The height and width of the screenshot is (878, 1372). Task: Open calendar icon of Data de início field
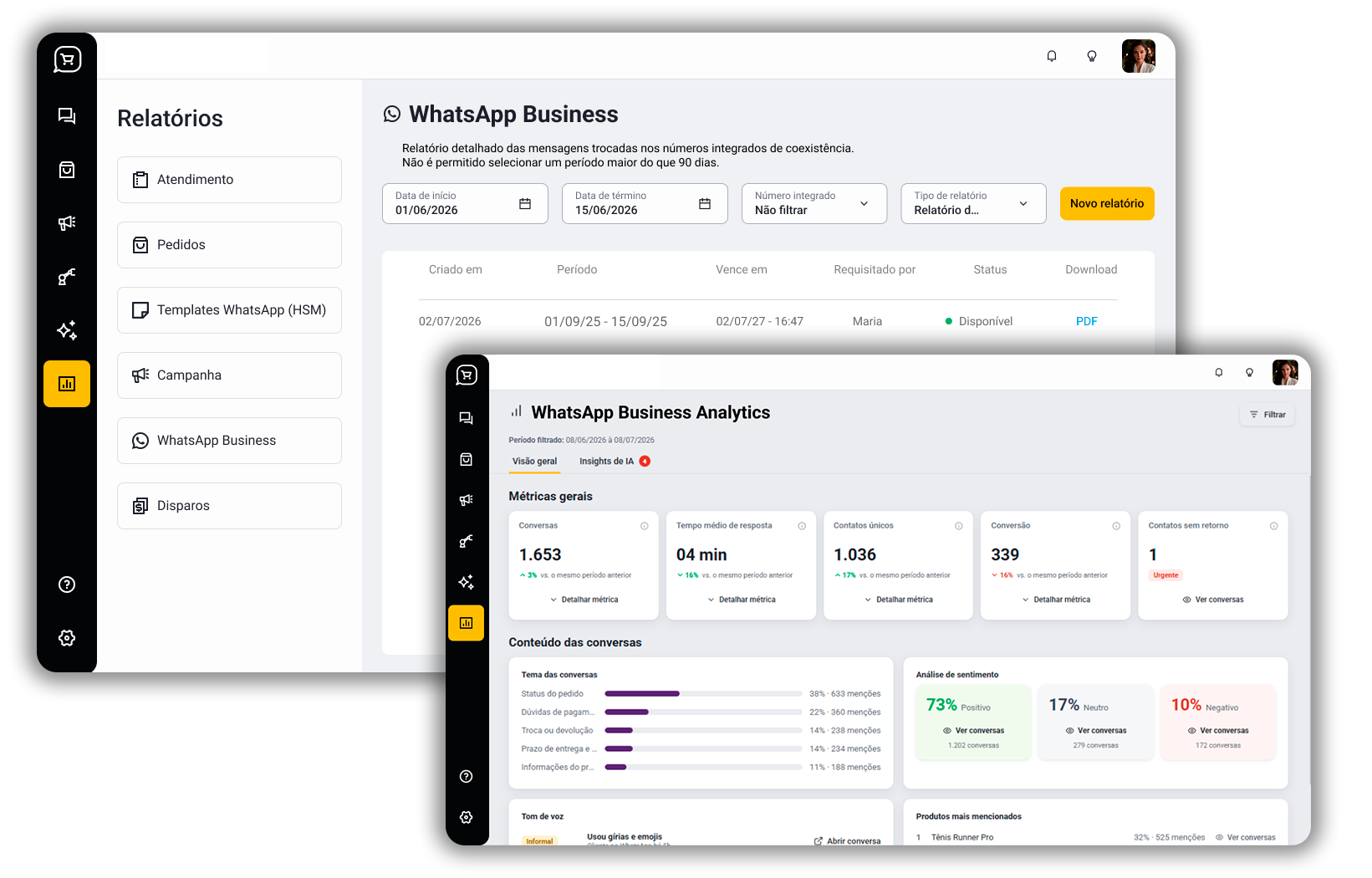(x=525, y=203)
